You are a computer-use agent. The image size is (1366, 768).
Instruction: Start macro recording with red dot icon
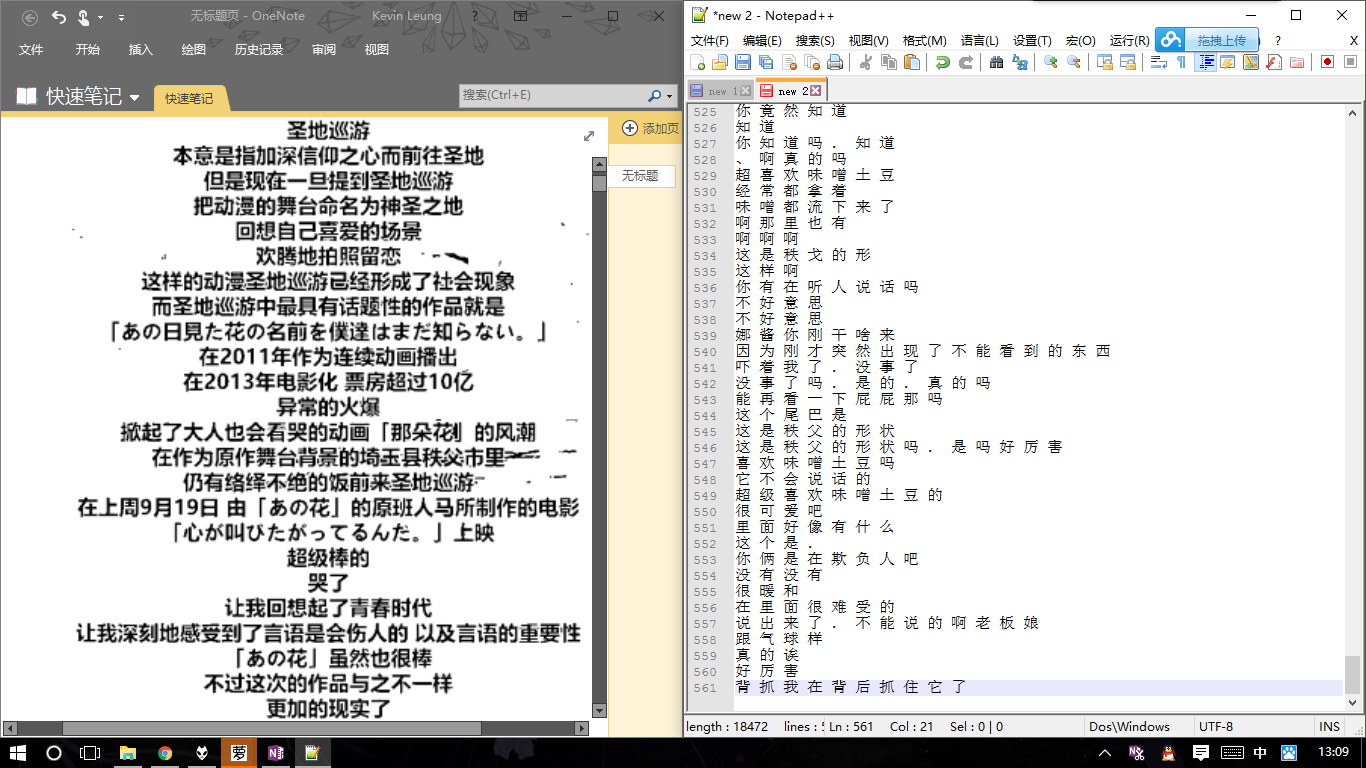click(1327, 62)
